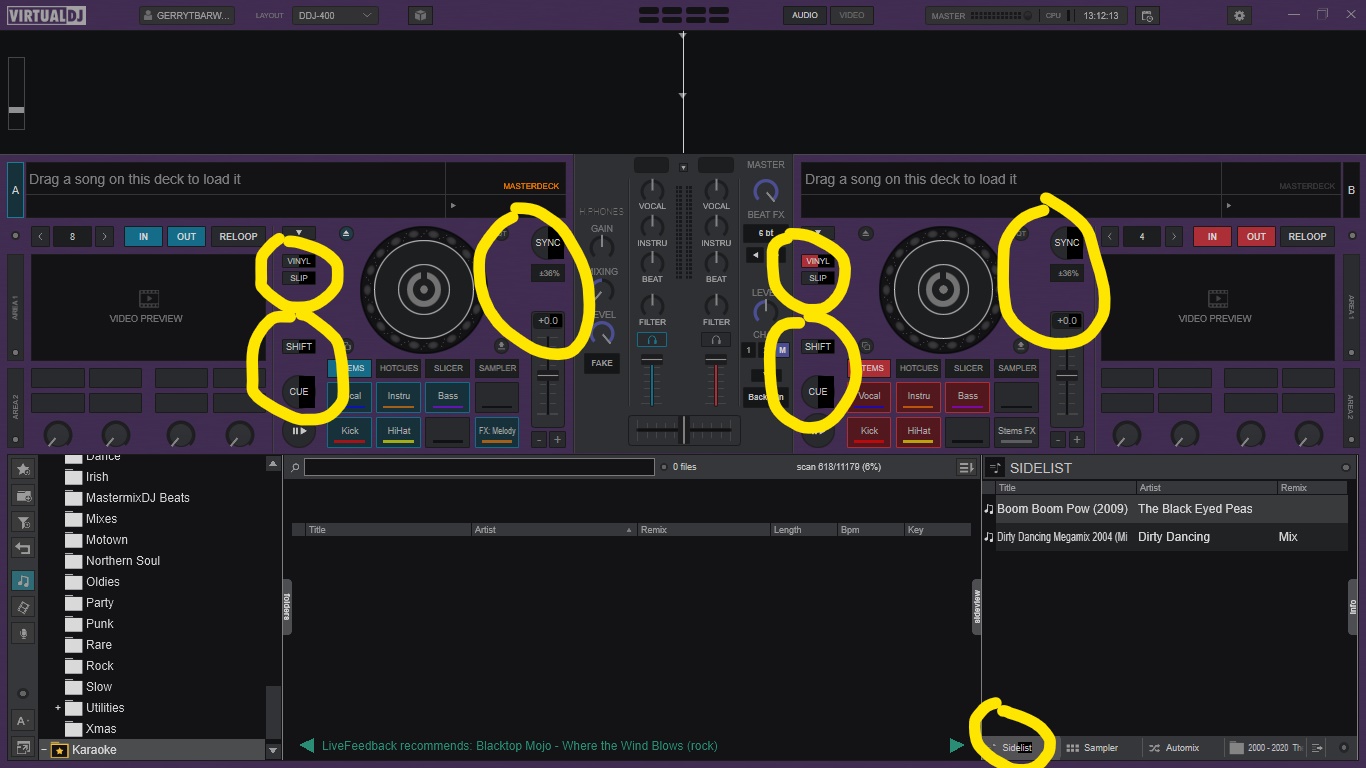The height and width of the screenshot is (768, 1366).
Task: Click left deck headphone PFL icon in mixer
Action: point(652,340)
